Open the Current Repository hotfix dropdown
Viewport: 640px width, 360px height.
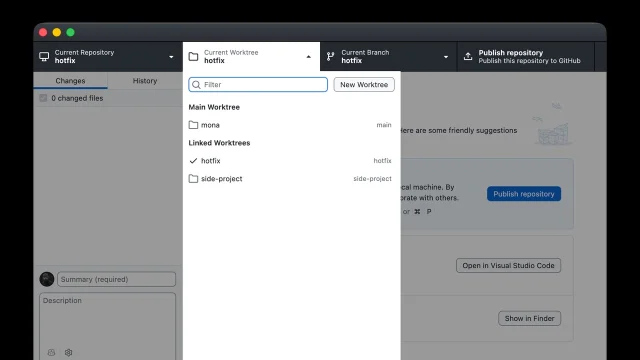click(108, 57)
